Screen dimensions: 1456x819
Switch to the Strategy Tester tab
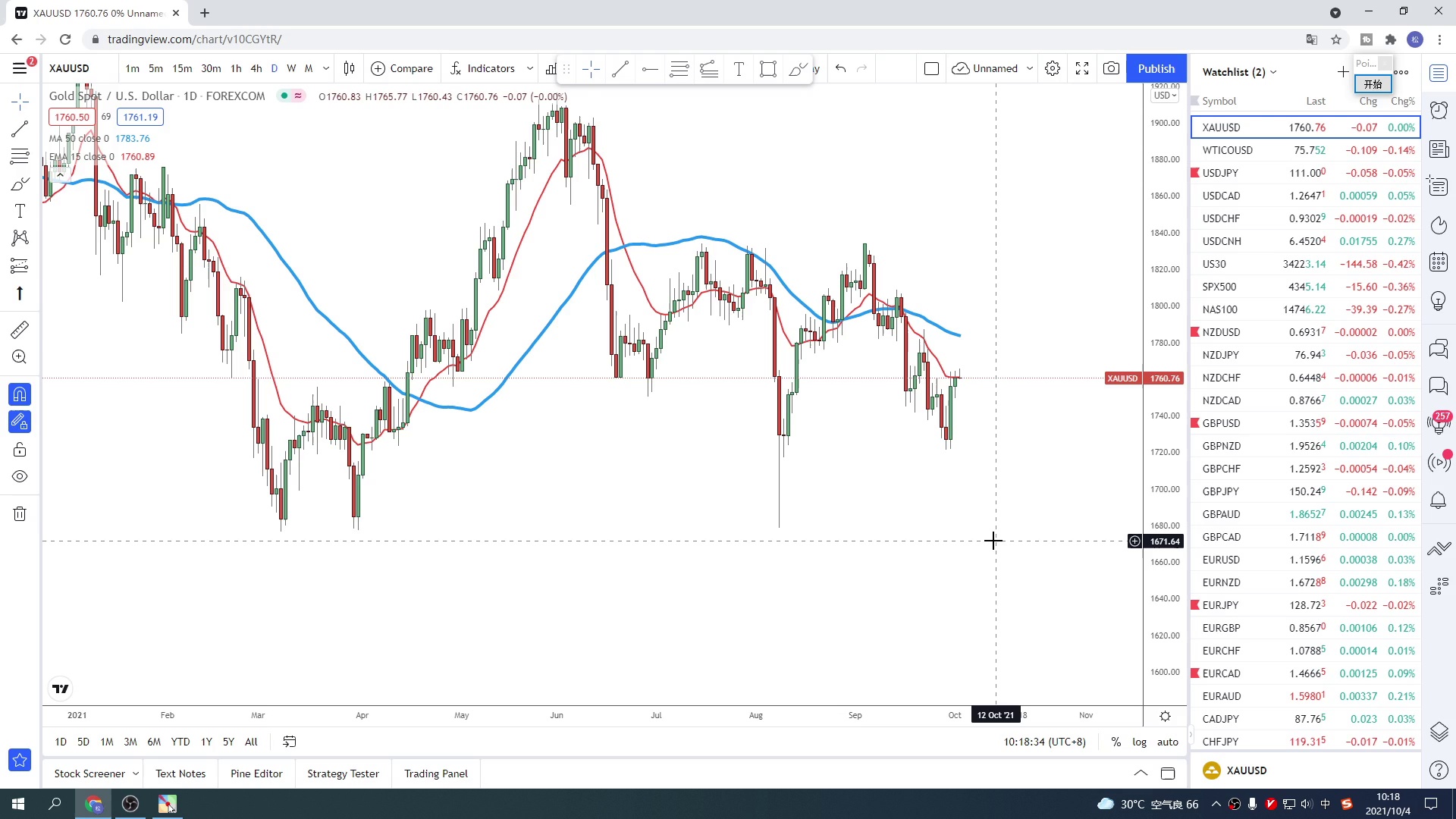[343, 773]
